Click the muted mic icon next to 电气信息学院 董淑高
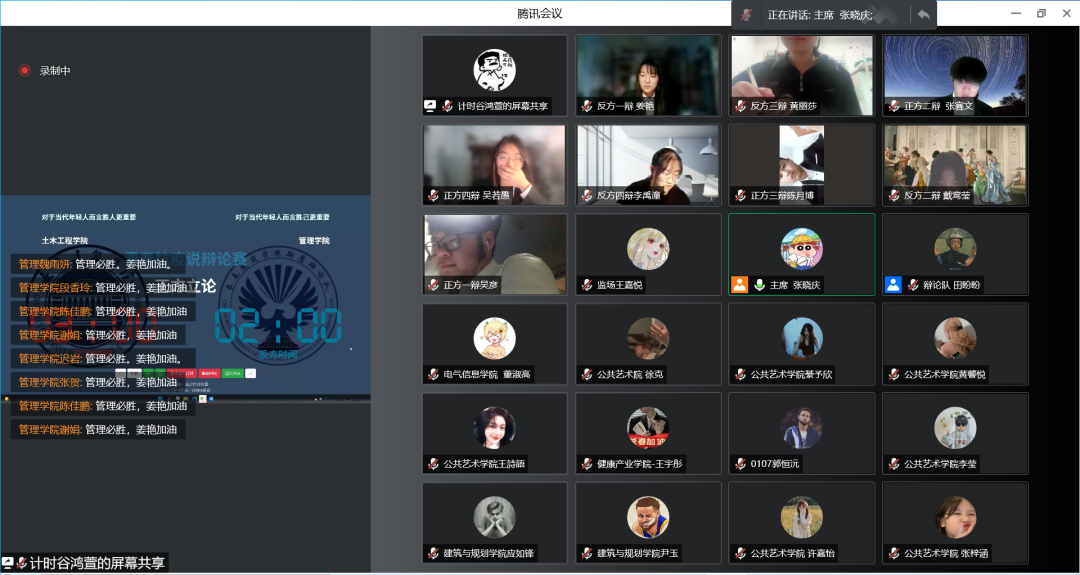 (433, 375)
